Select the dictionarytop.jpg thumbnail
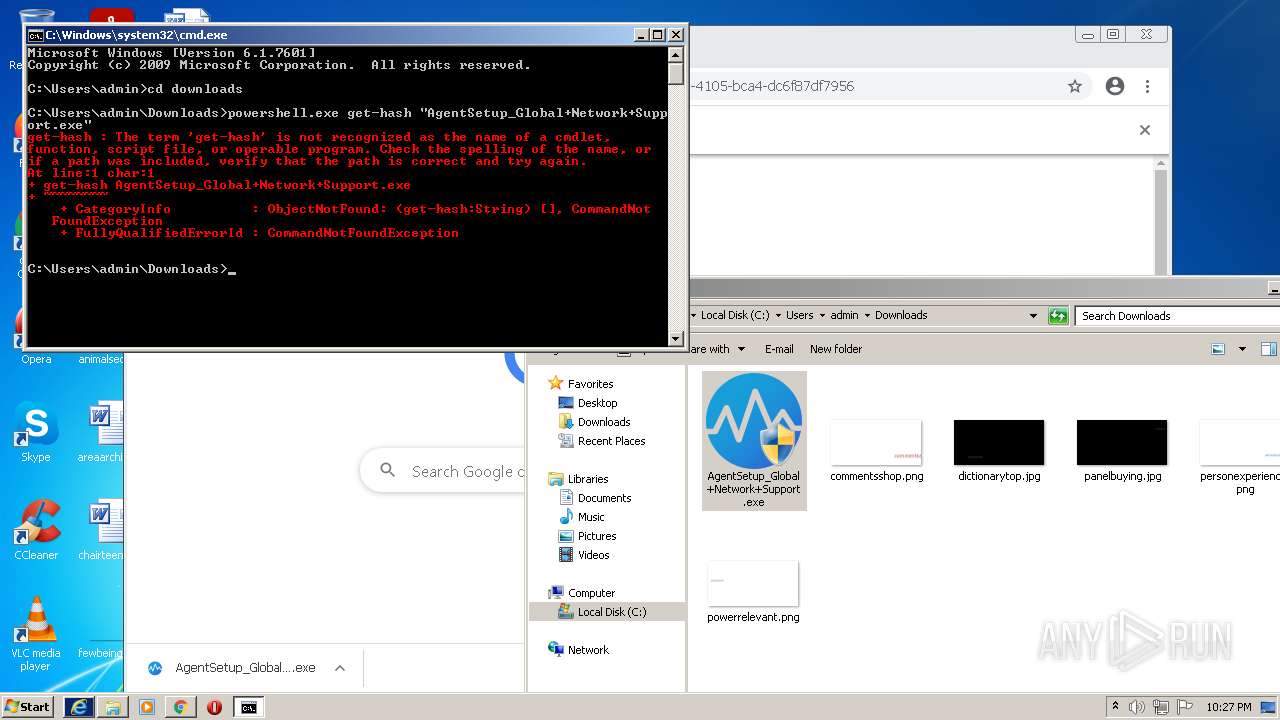This screenshot has height=720, width=1280. [999, 443]
